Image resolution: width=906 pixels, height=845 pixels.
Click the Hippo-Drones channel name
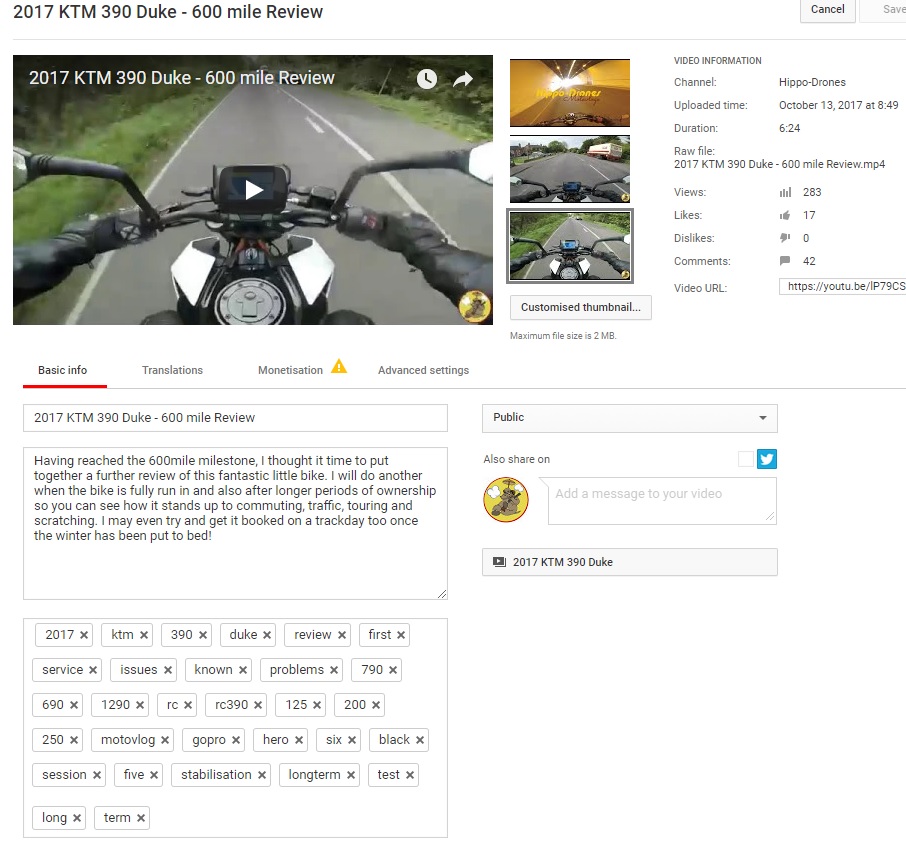coord(812,82)
